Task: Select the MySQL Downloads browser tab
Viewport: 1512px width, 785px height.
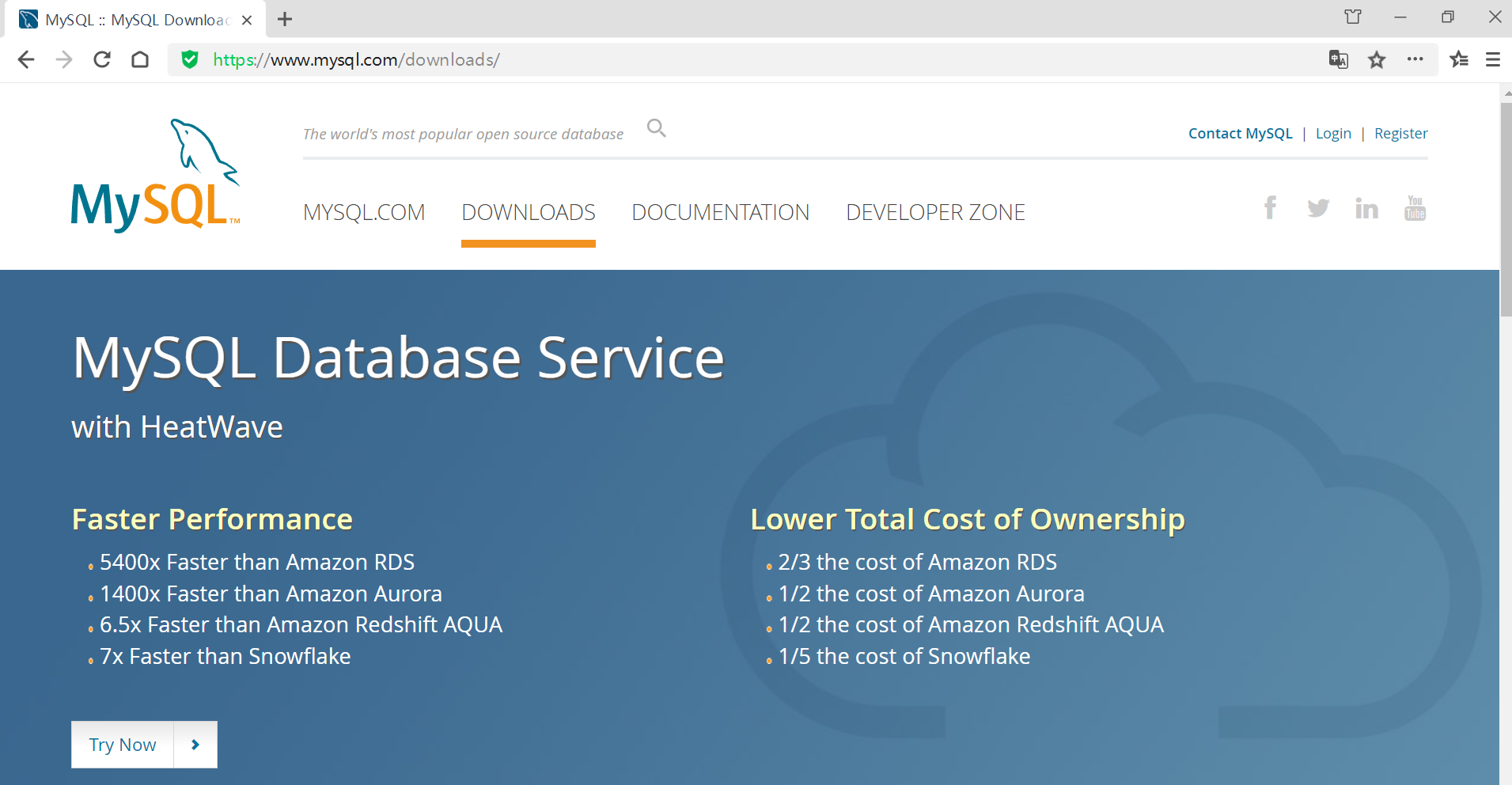Action: coord(136,20)
